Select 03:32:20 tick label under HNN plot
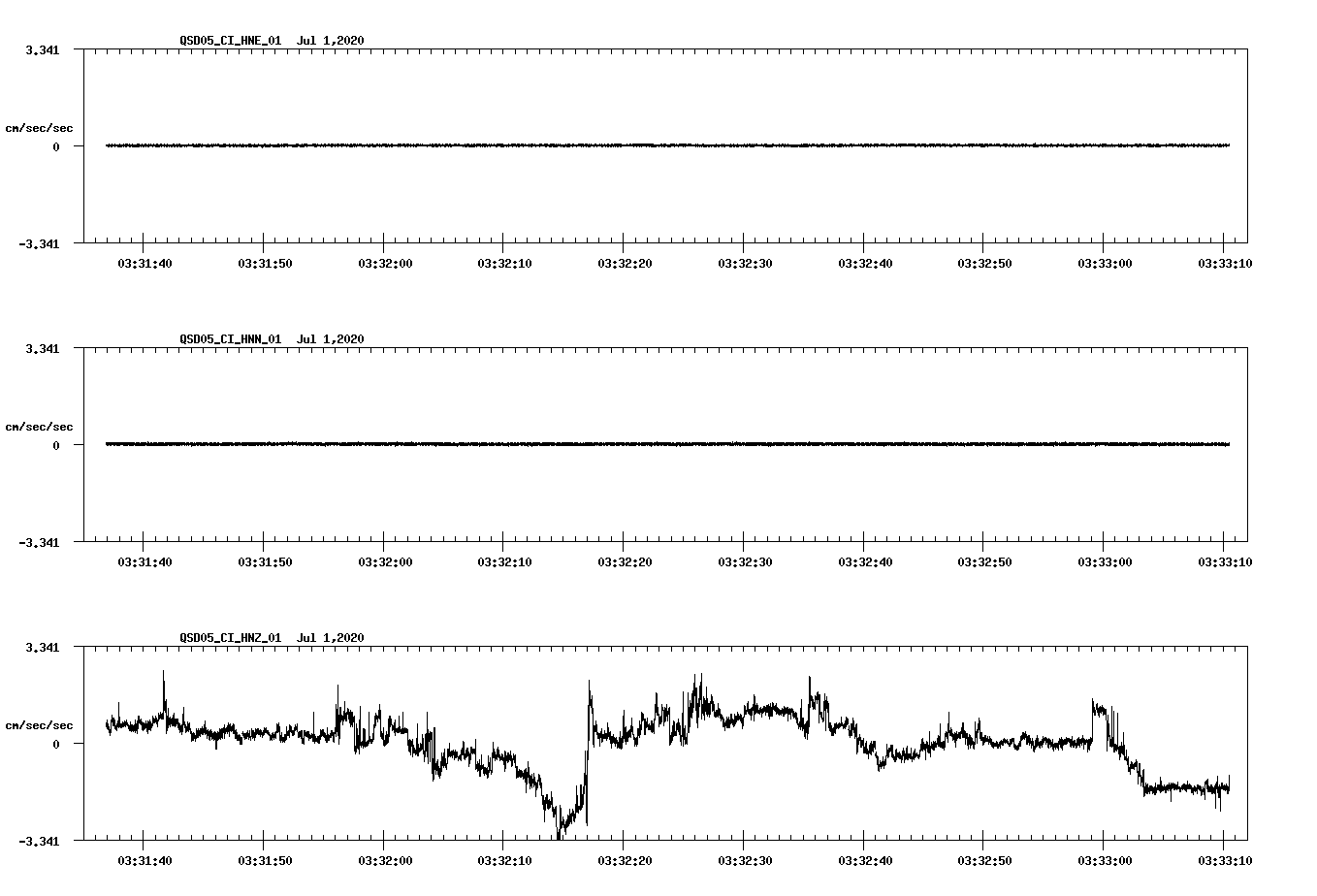This screenshot has width=1317, height=896. (x=625, y=561)
